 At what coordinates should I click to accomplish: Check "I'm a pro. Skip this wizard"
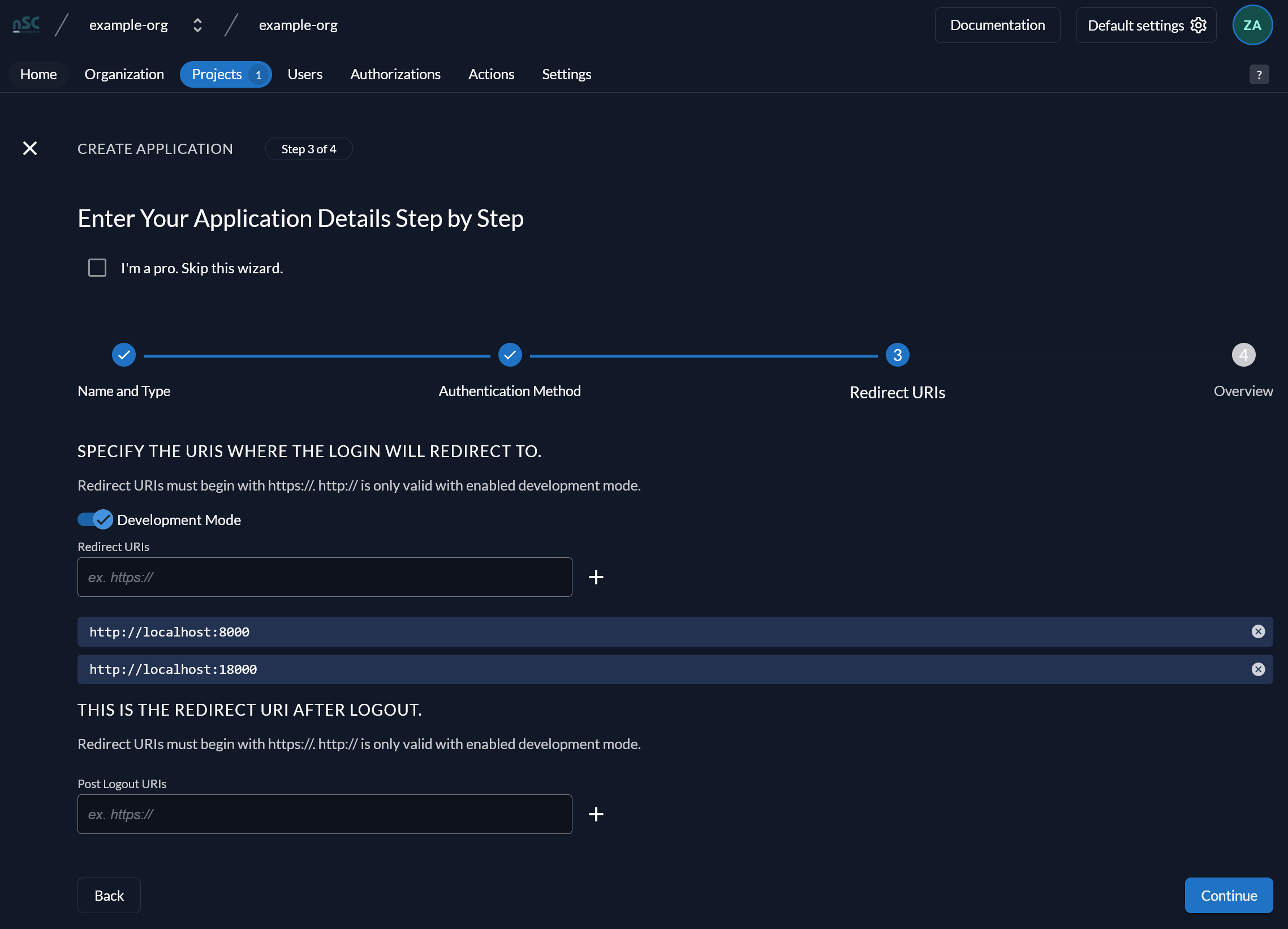pyautogui.click(x=97, y=268)
